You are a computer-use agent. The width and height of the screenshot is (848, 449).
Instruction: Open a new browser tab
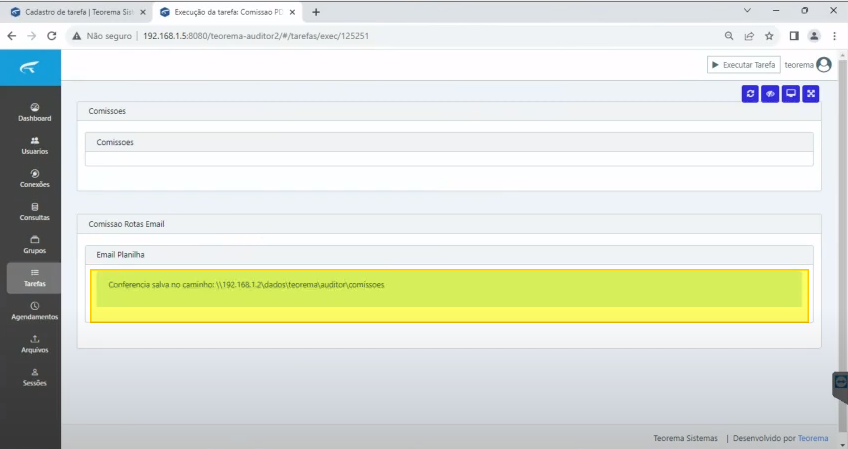point(316,12)
